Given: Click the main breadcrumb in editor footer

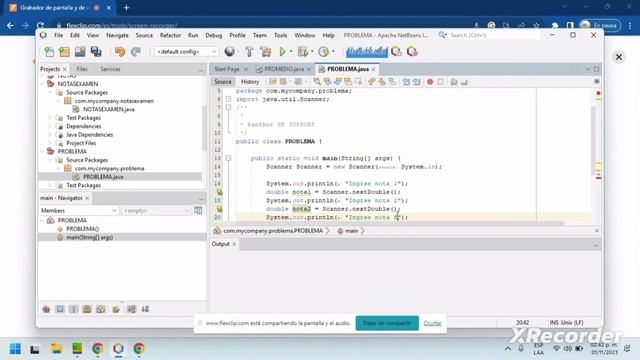Looking at the screenshot, I should [x=351, y=231].
